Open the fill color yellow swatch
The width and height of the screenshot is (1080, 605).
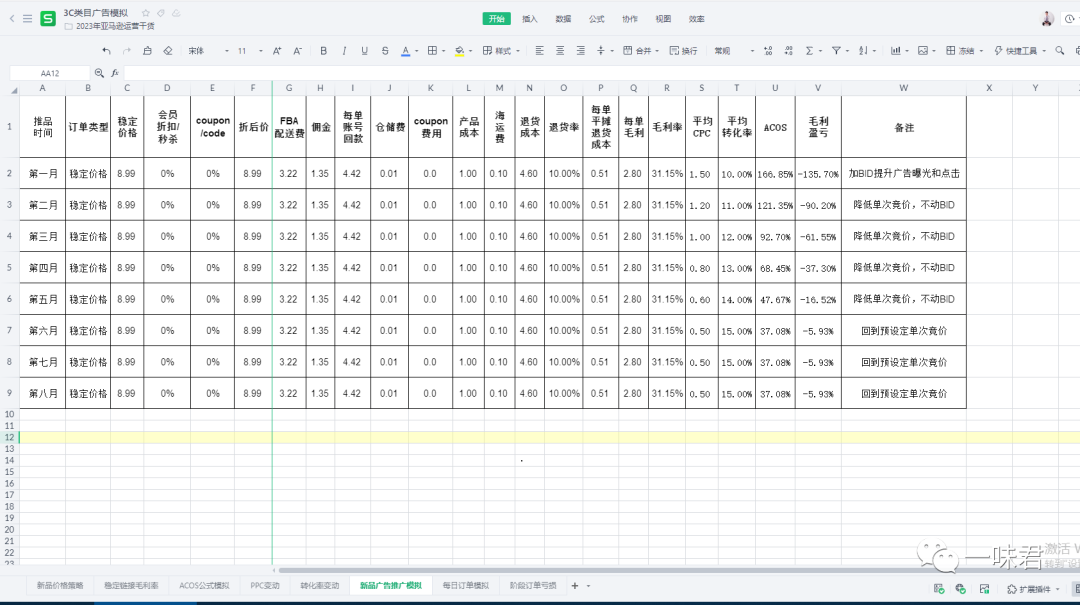pos(458,51)
